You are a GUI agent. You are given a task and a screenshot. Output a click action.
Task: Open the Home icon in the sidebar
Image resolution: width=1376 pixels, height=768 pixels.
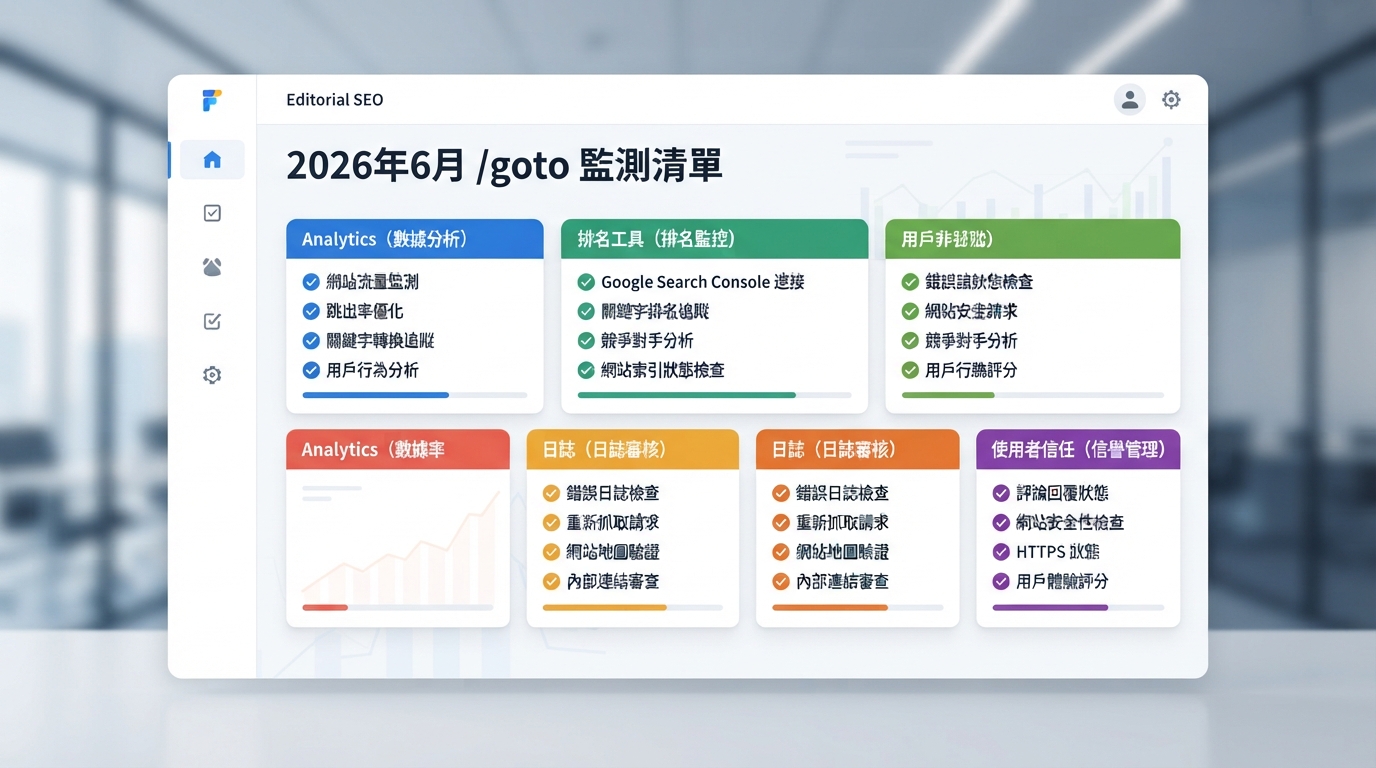[212, 160]
